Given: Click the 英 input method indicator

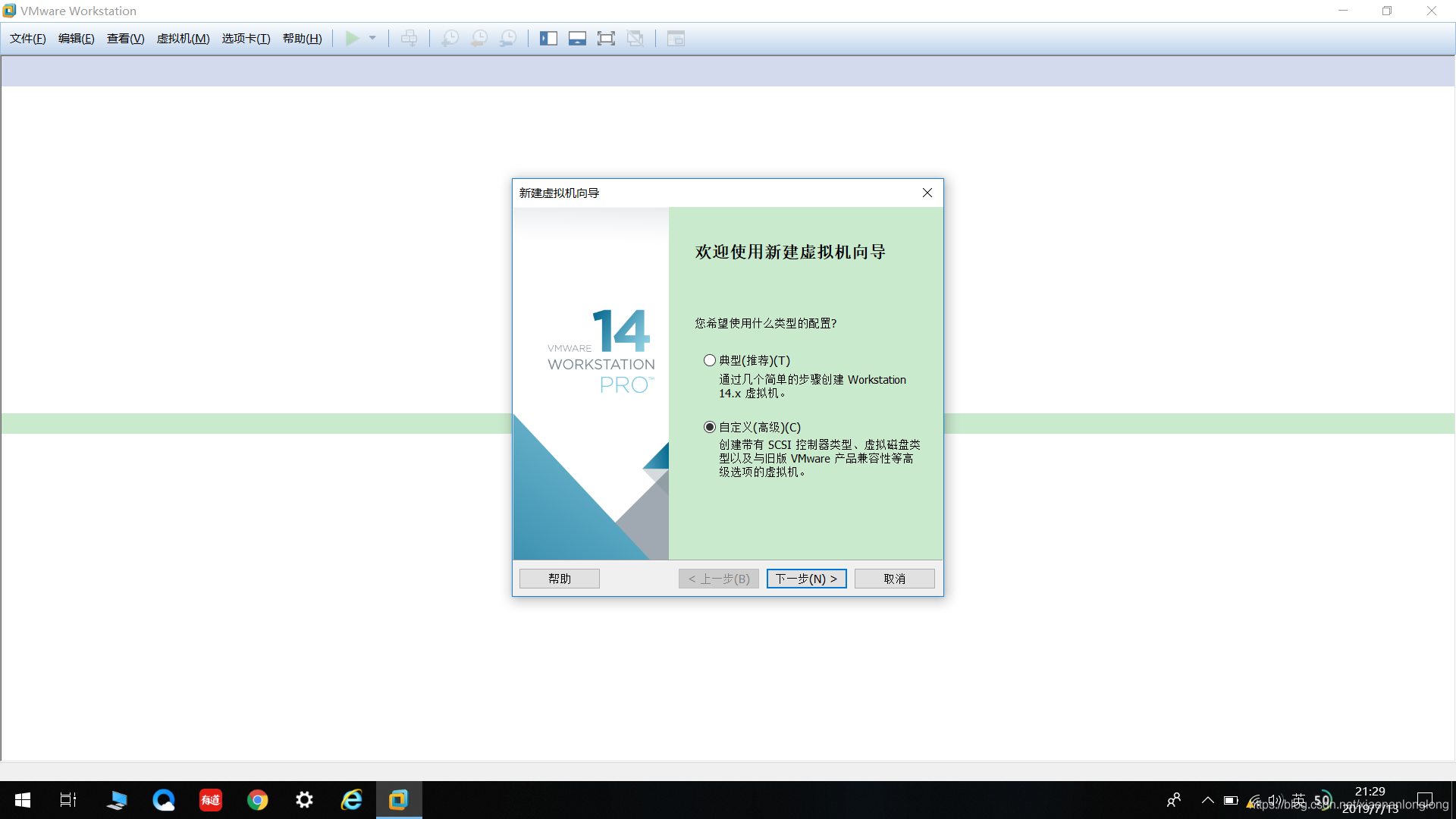Looking at the screenshot, I should click(1299, 800).
